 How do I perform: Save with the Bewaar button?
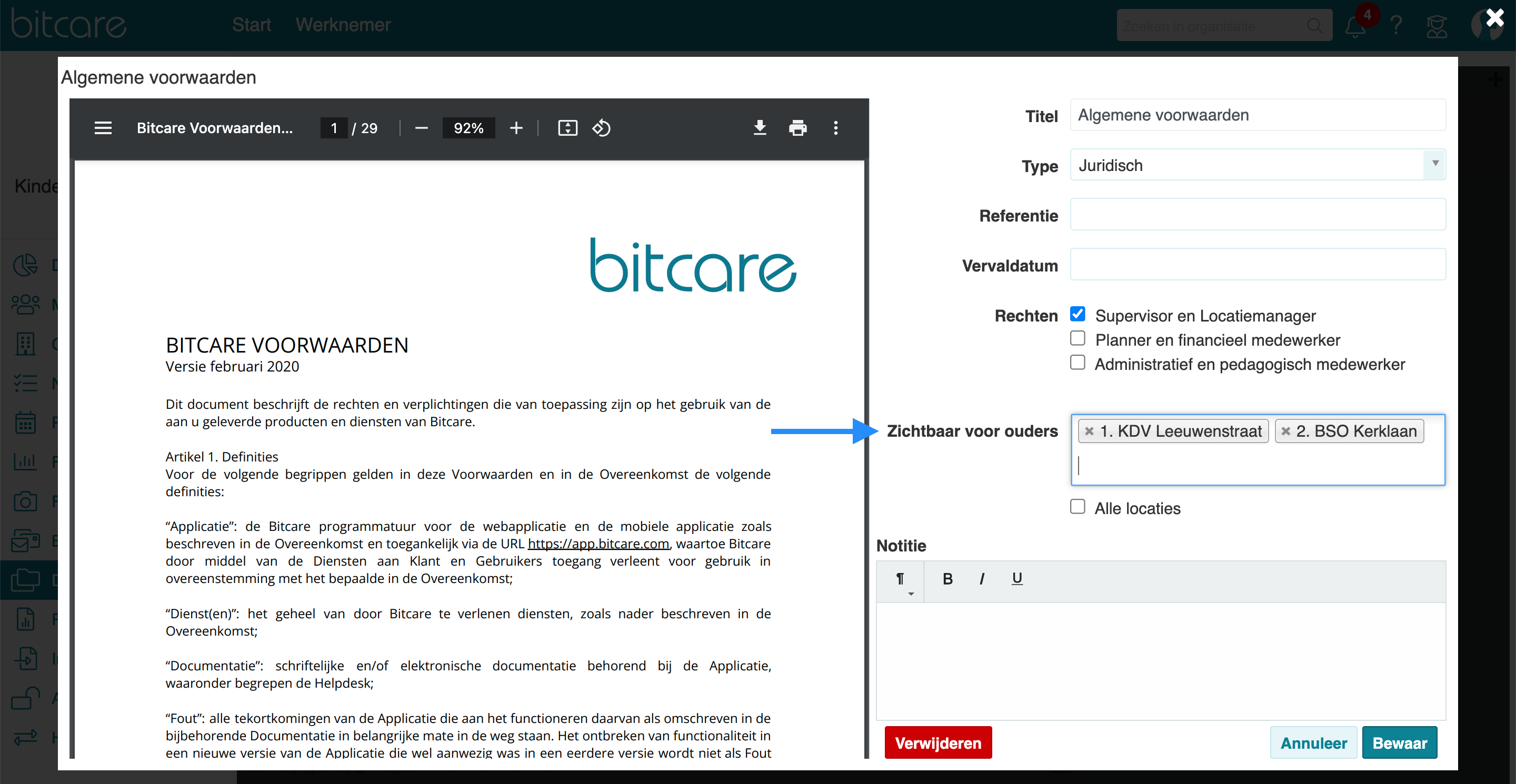click(1400, 743)
